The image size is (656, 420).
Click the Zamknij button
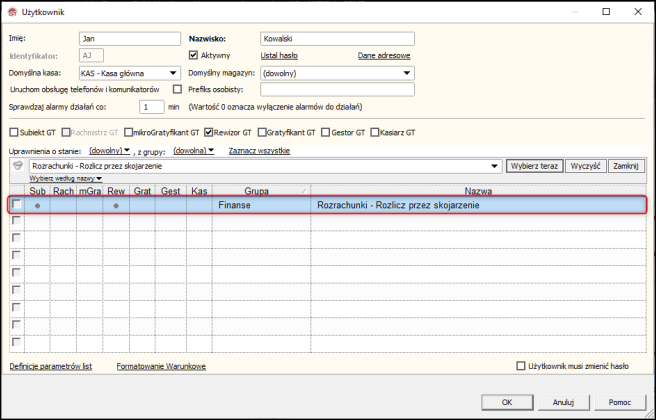point(626,166)
